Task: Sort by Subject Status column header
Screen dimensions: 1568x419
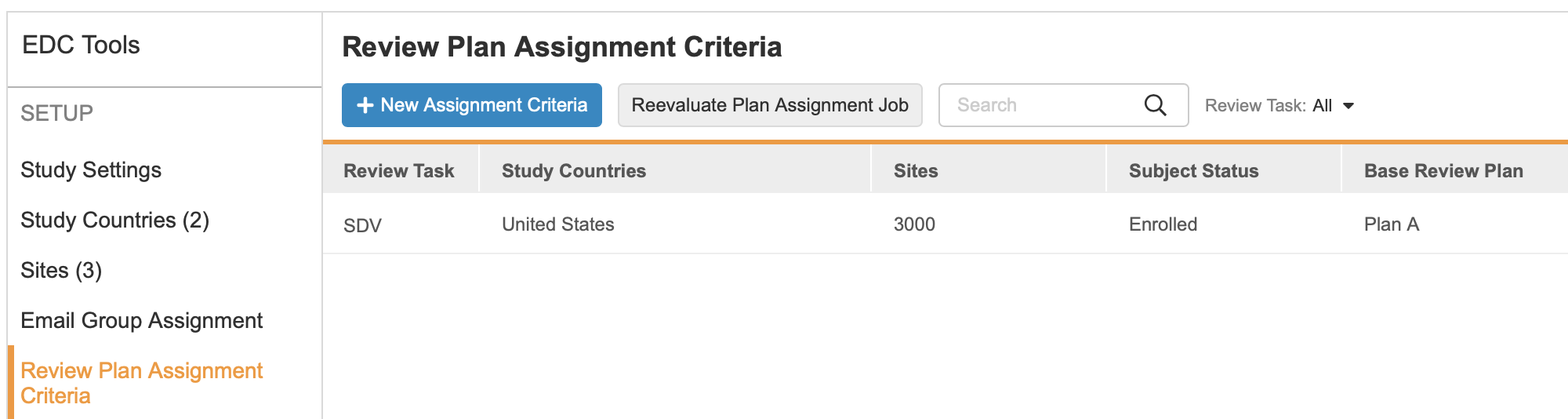Action: point(1193,171)
